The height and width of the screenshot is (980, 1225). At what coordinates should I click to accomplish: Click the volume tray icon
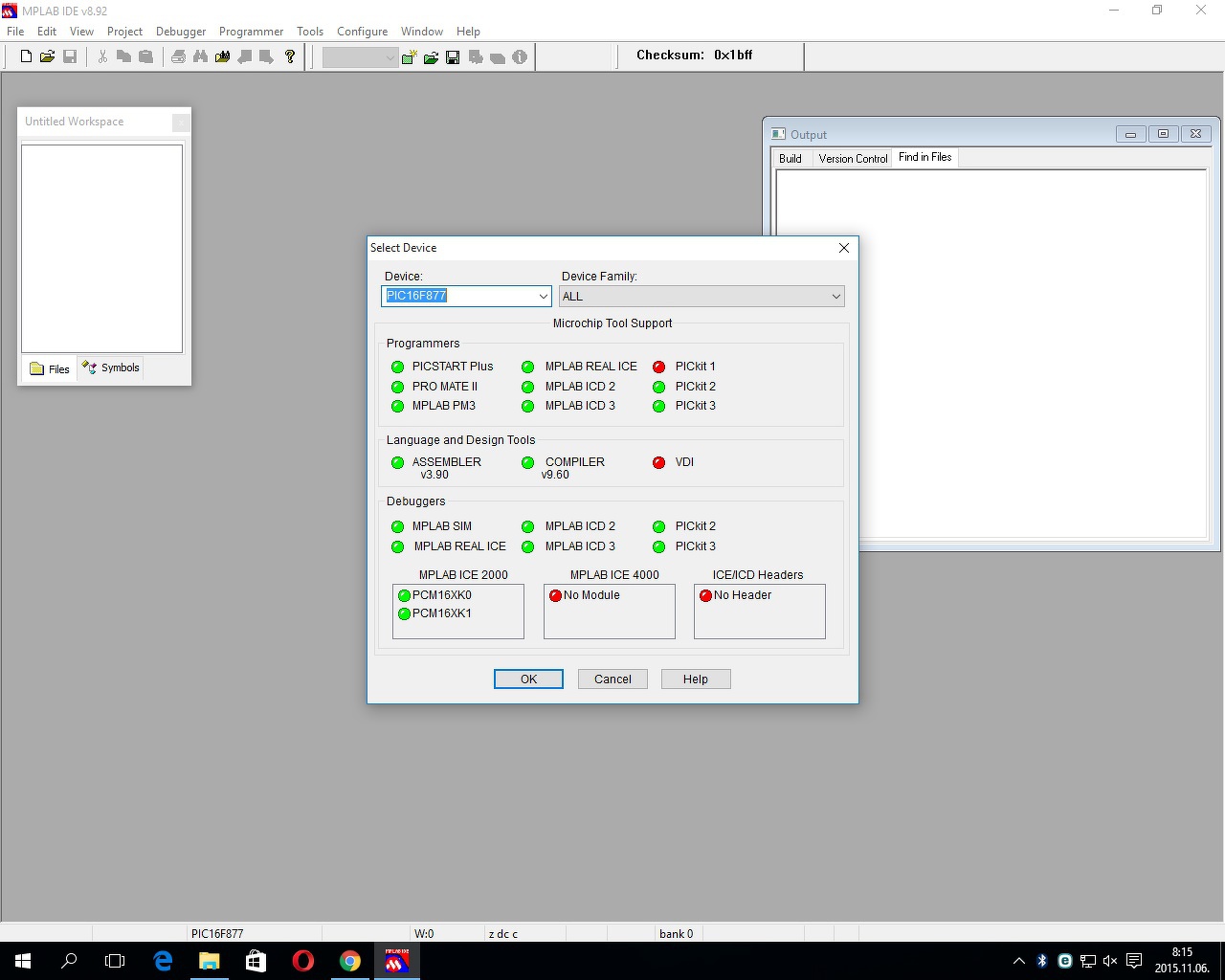(x=1110, y=961)
